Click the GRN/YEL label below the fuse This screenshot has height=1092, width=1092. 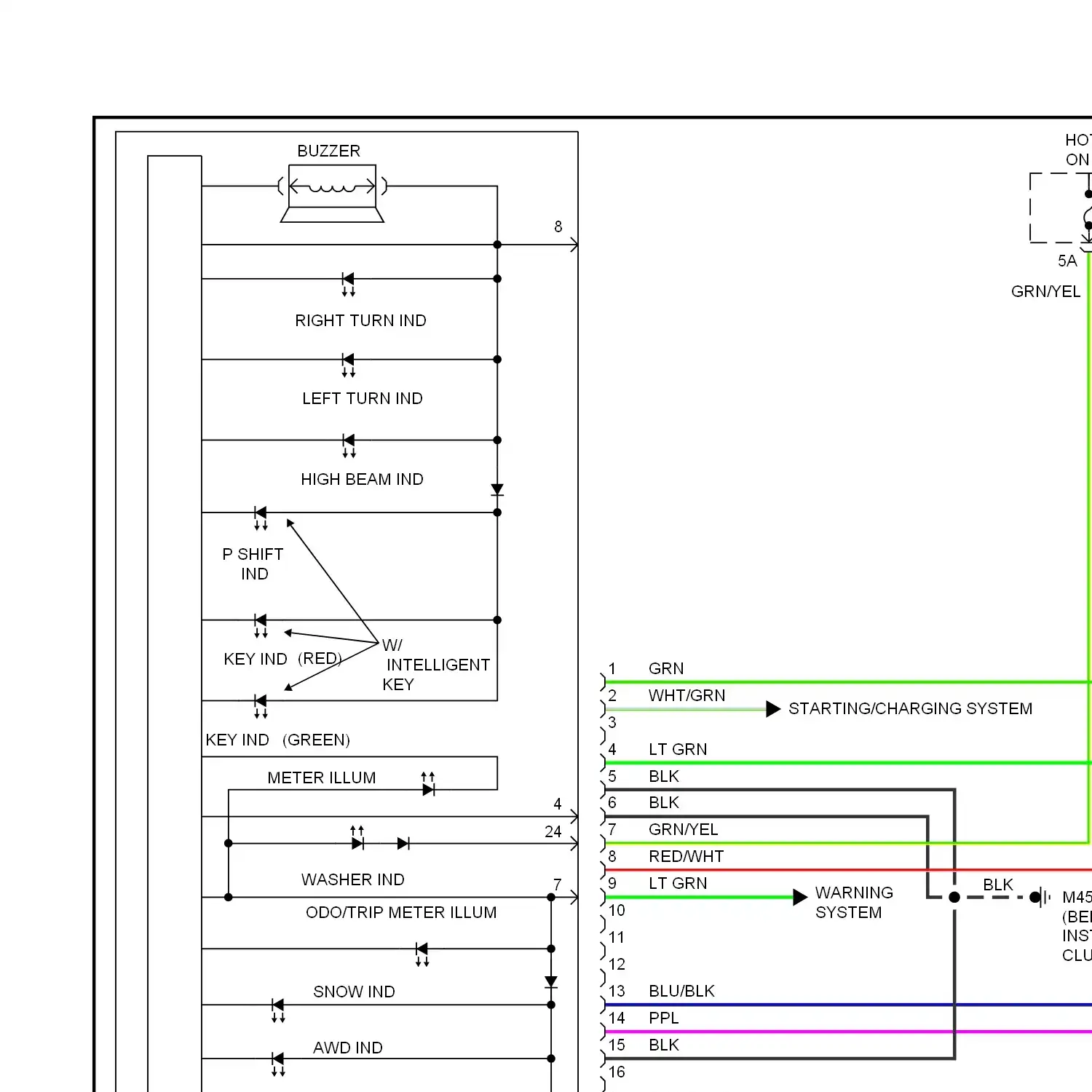click(x=1045, y=291)
